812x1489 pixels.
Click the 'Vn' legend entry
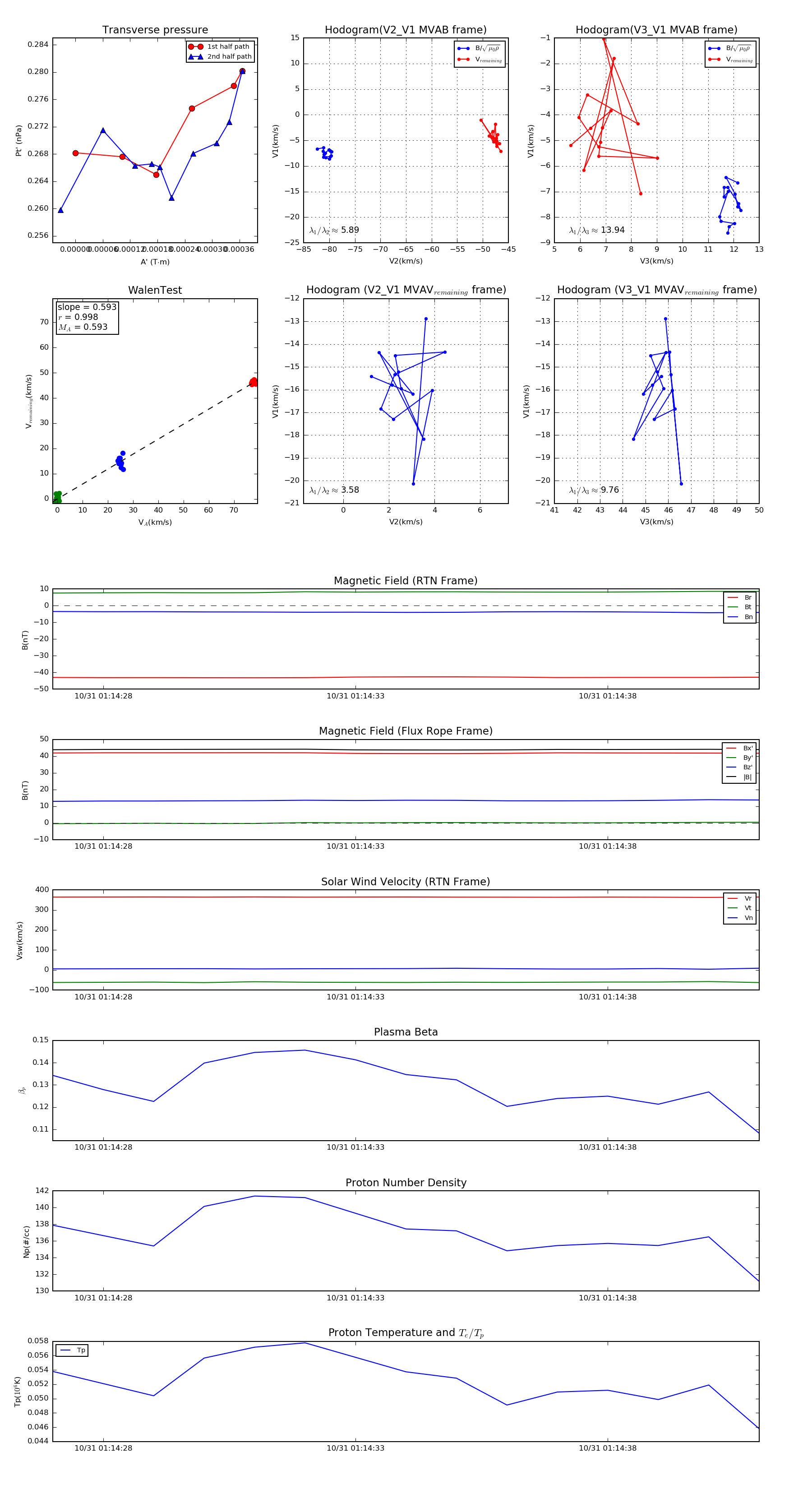pyautogui.click(x=740, y=919)
